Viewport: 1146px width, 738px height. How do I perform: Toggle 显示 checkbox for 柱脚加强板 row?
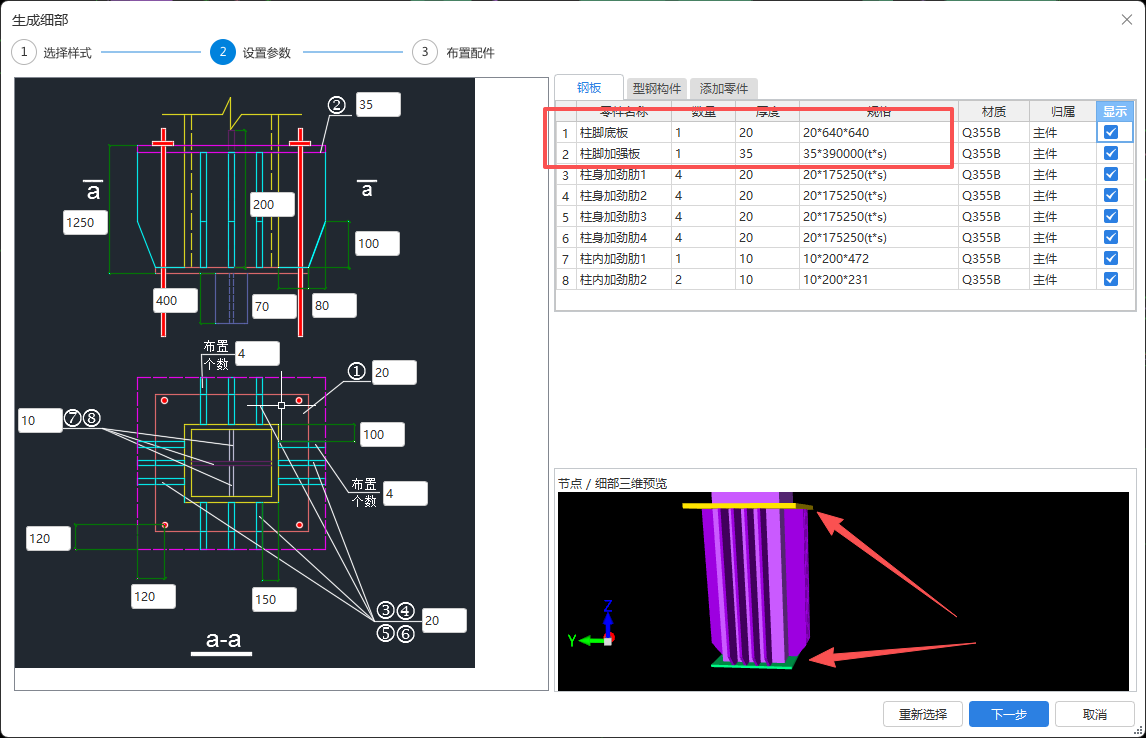pyautogui.click(x=1111, y=154)
